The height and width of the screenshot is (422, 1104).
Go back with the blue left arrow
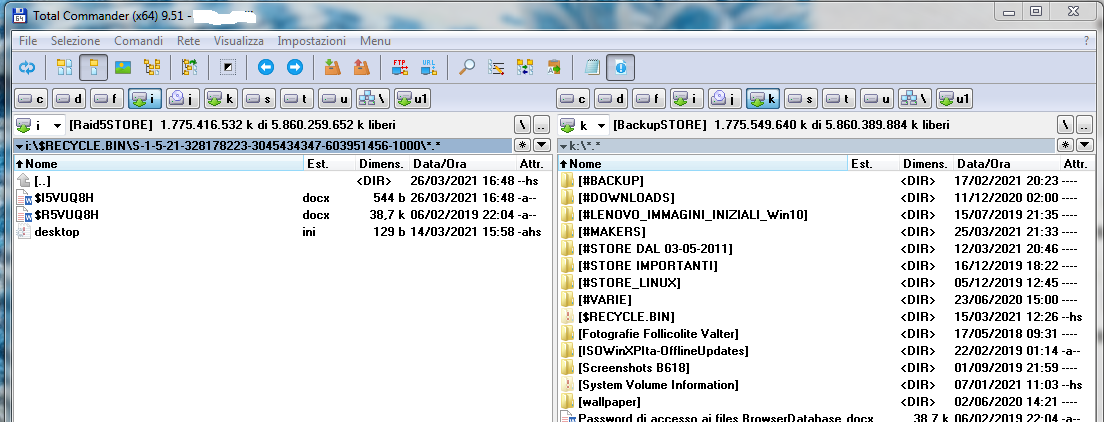tap(265, 68)
